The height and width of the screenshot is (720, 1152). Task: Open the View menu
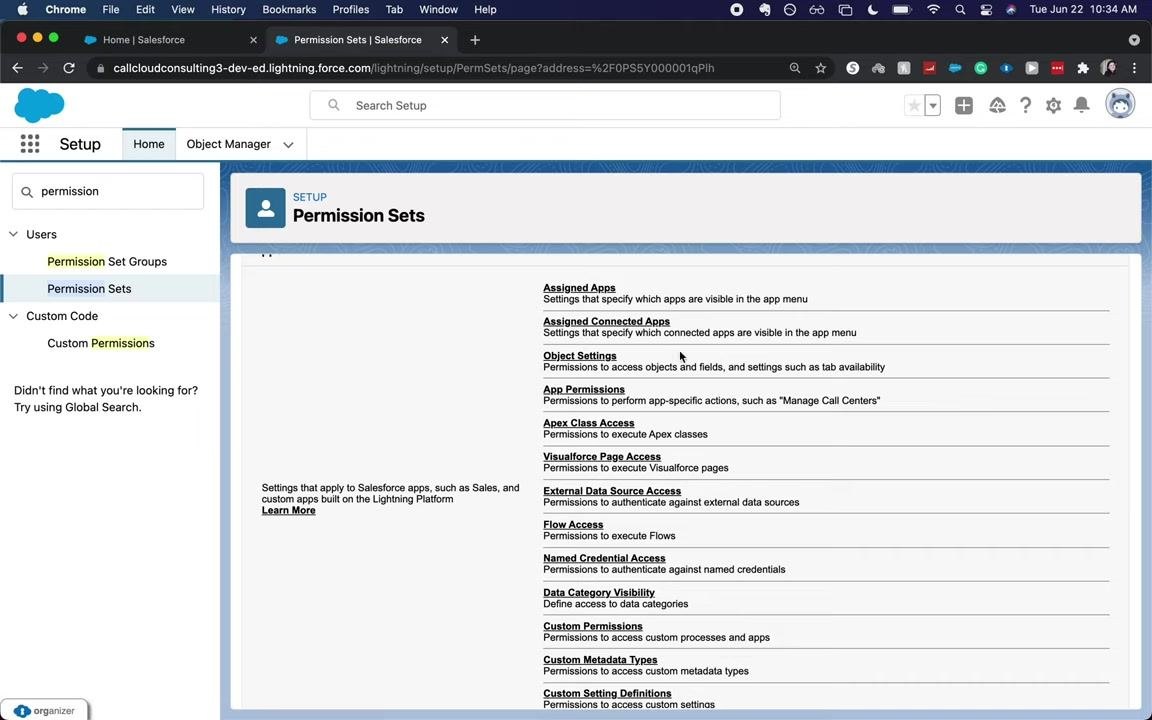(x=183, y=10)
